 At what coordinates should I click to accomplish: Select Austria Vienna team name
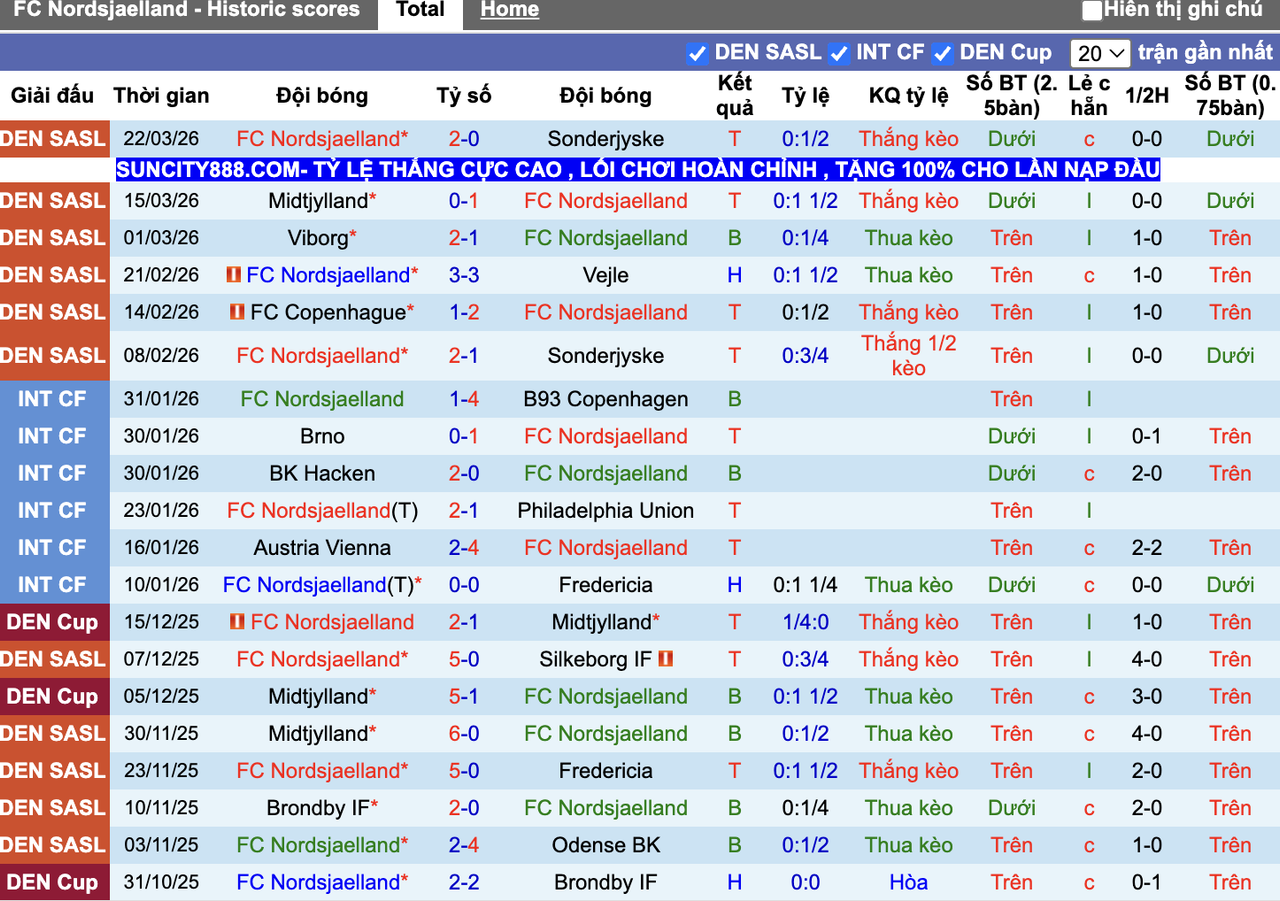322,547
